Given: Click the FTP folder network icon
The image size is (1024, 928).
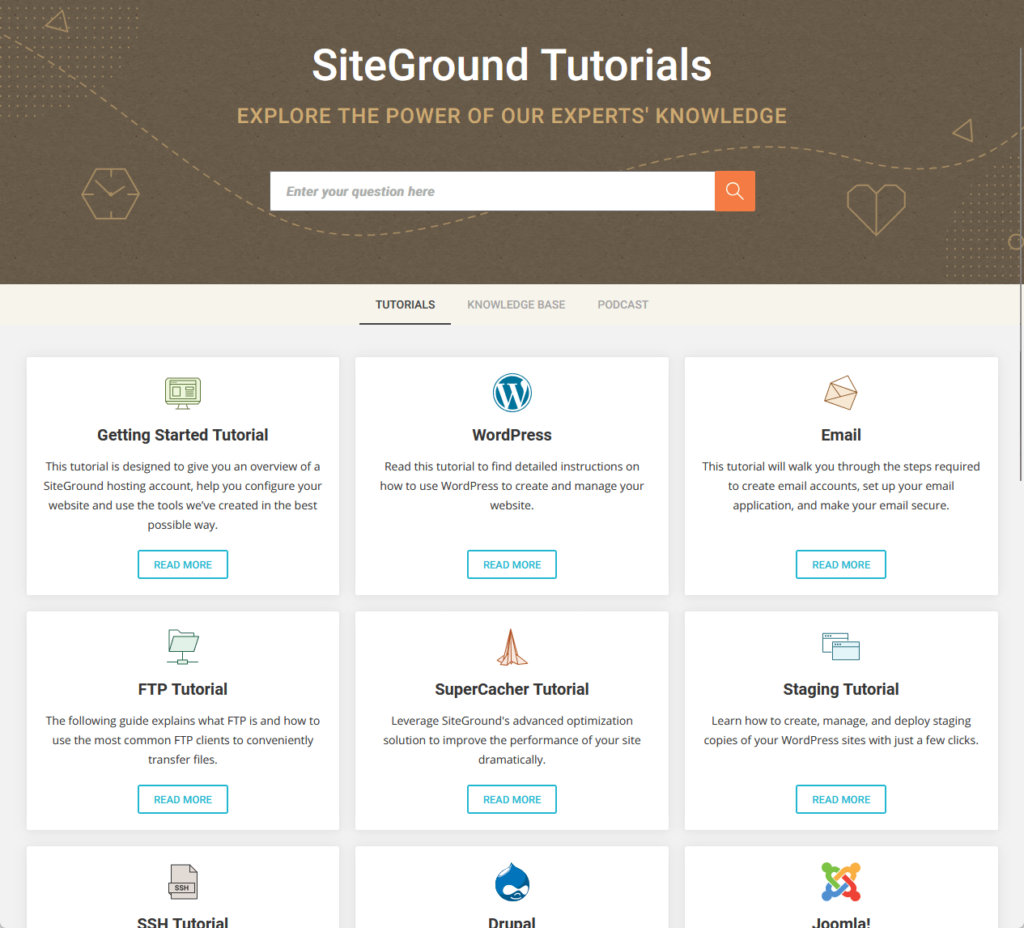Looking at the screenshot, I should pos(183,647).
